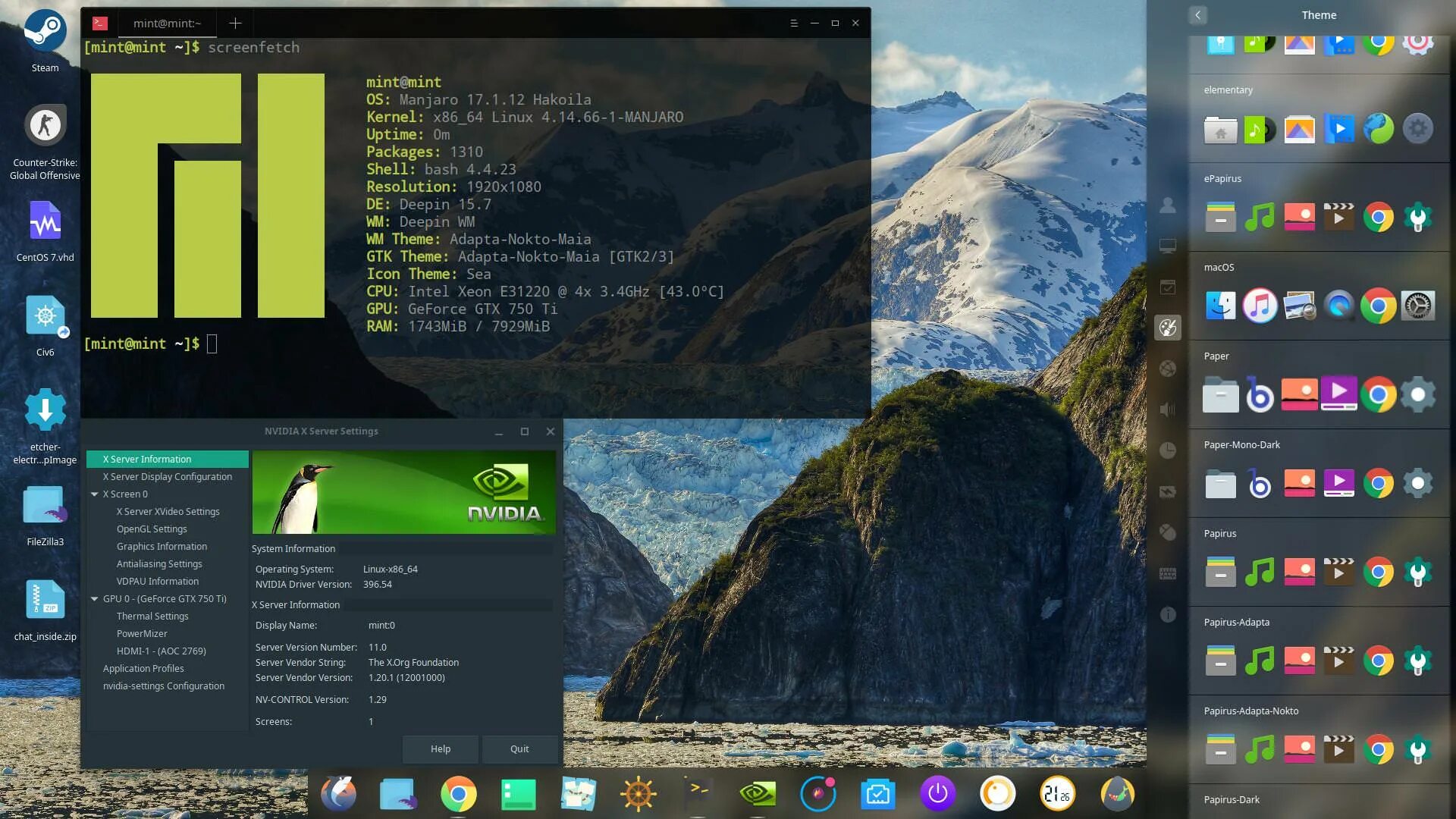This screenshot has width=1456, height=819.
Task: Open the Display section in settings sidebar
Action: pyautogui.click(x=1168, y=246)
